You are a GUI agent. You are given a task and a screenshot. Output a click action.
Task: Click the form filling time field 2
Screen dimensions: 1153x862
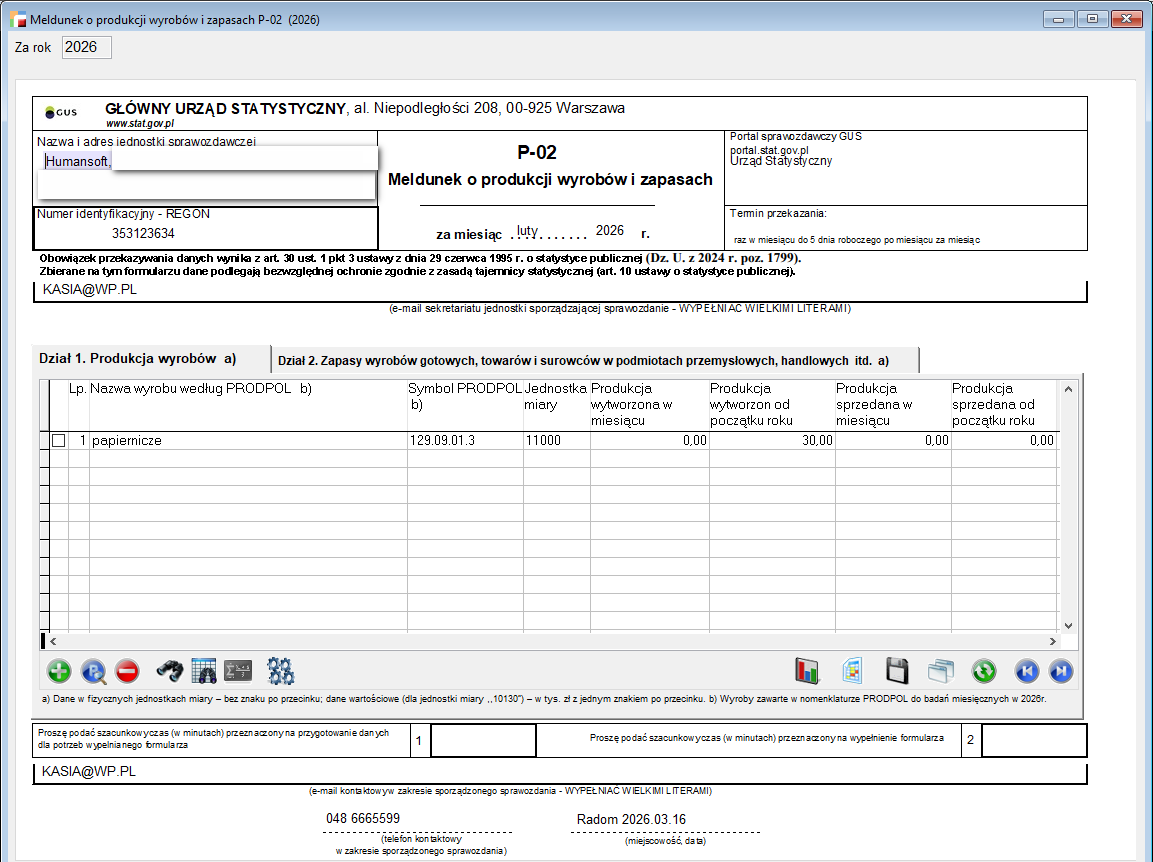(x=1033, y=741)
